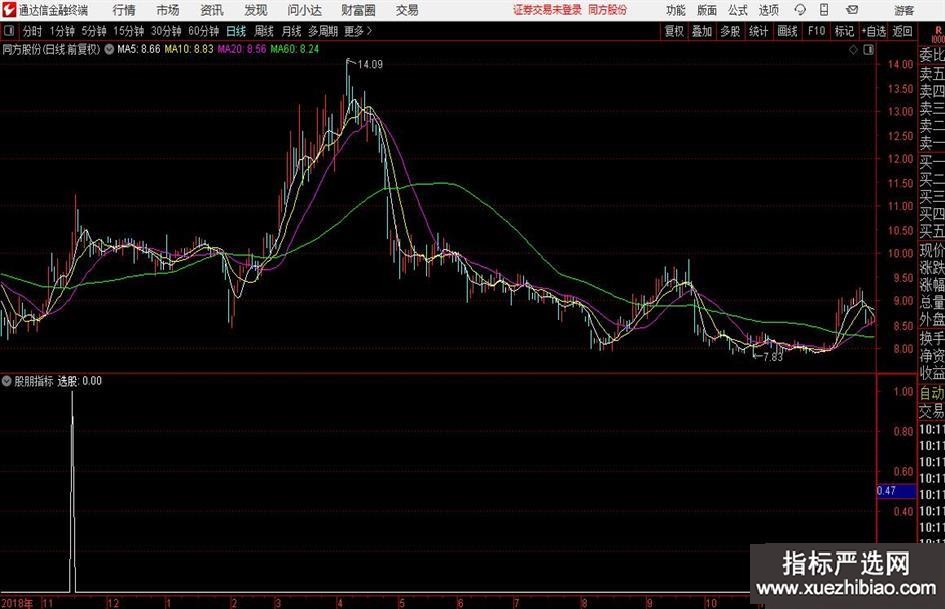Toggle the side panel icon near the diamond
945x609 pixels.
pyautogui.click(x=868, y=50)
